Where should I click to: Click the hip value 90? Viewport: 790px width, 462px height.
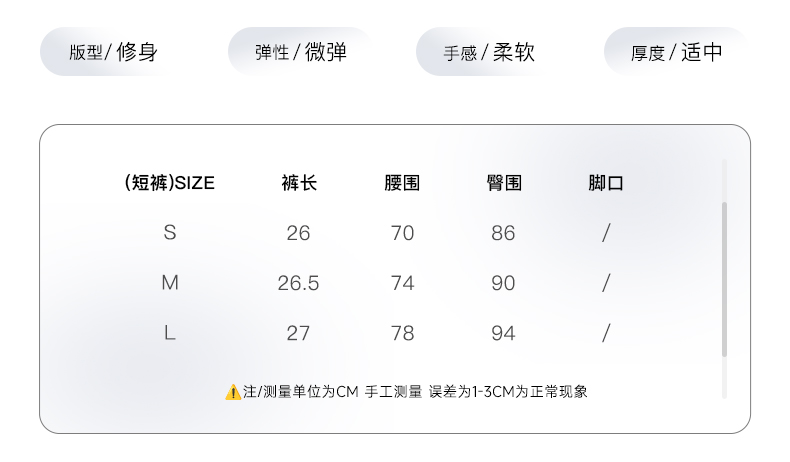pyautogui.click(x=503, y=283)
